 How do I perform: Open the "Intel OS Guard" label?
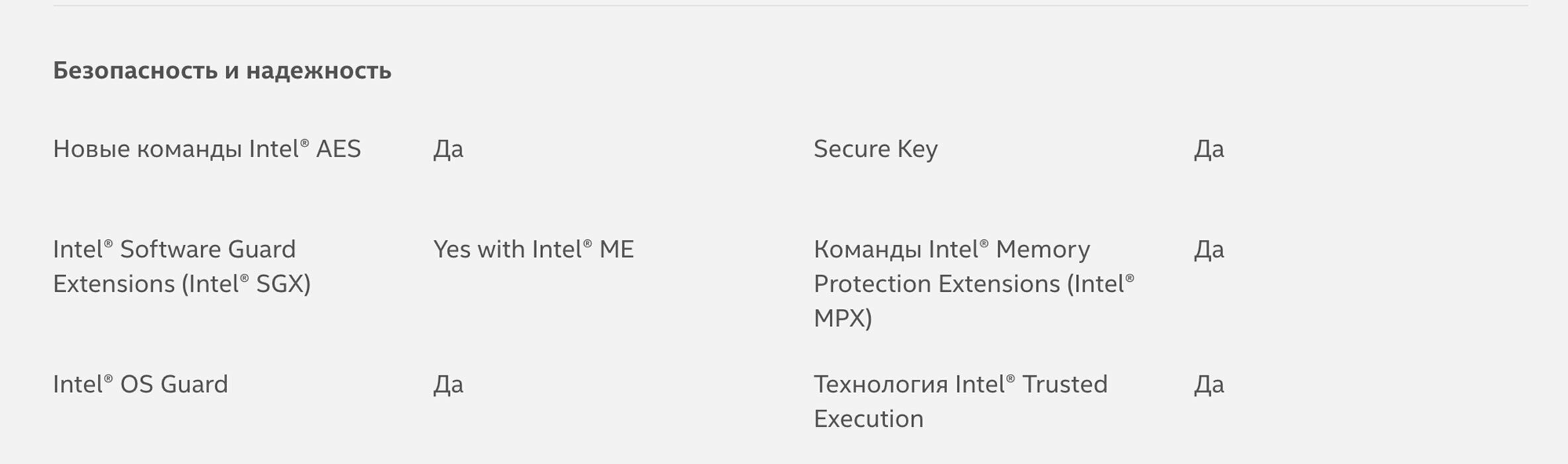[x=140, y=384]
